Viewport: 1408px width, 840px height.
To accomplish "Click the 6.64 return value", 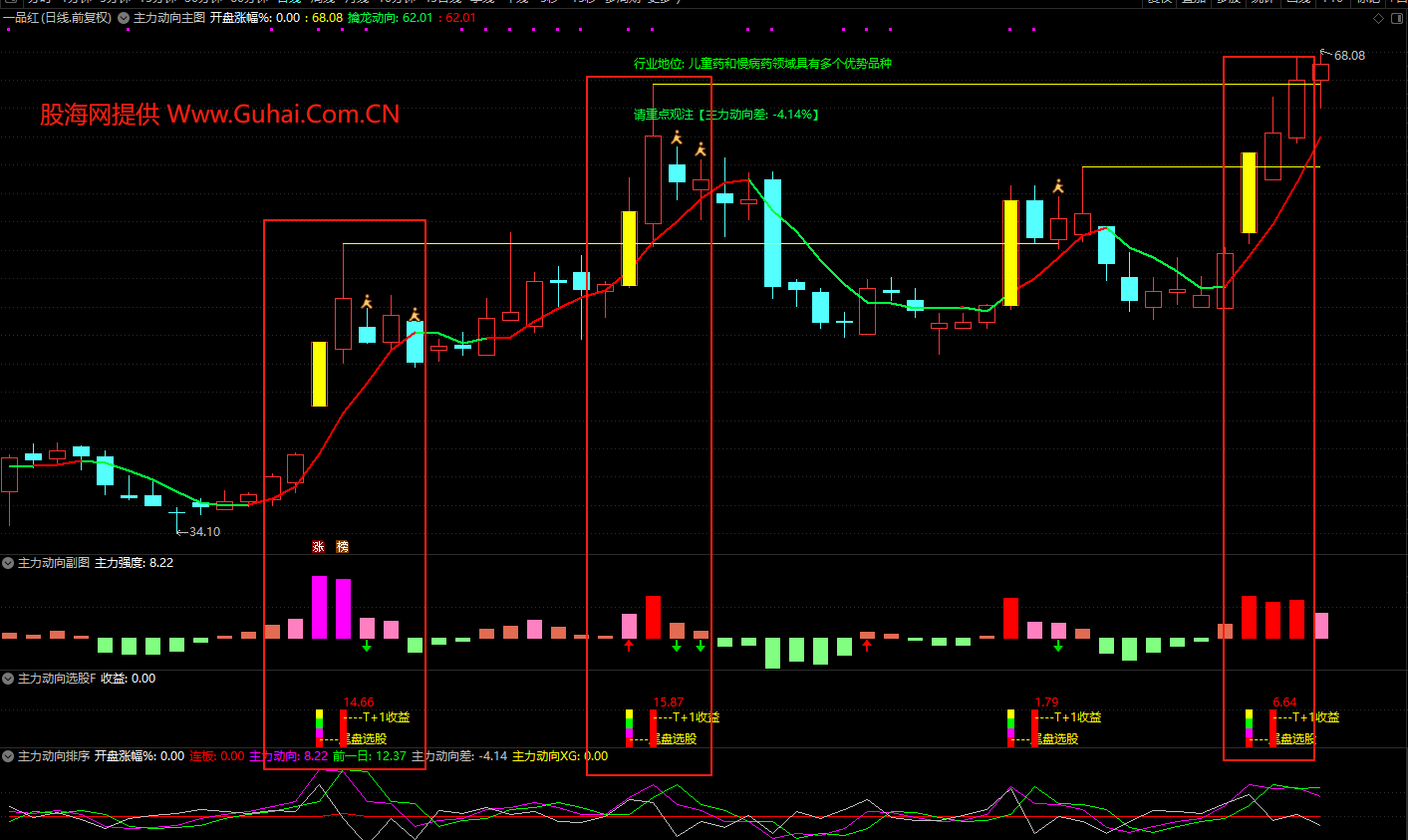I will (x=1284, y=702).
